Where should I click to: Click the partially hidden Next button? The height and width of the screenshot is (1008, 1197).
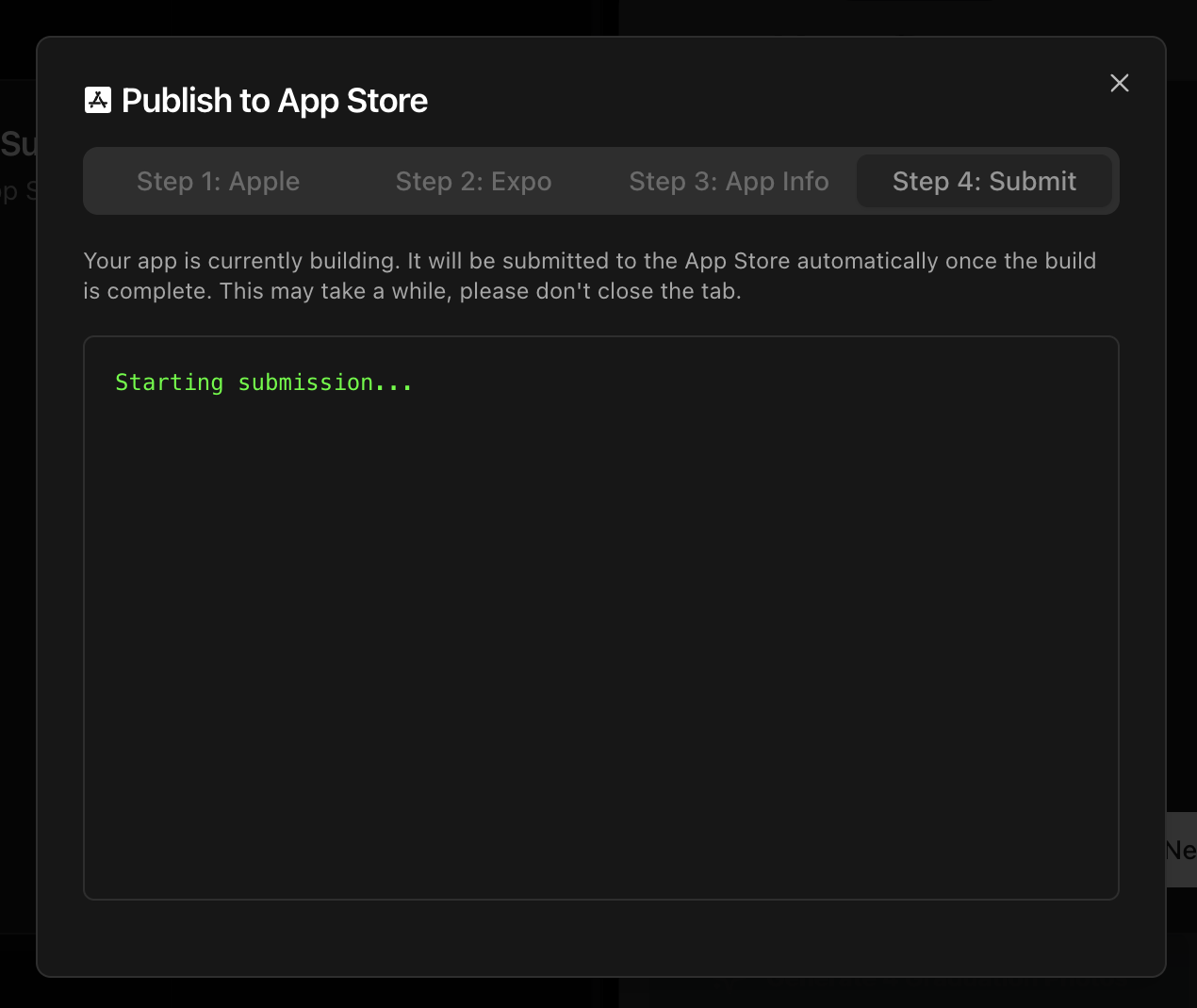(1183, 851)
